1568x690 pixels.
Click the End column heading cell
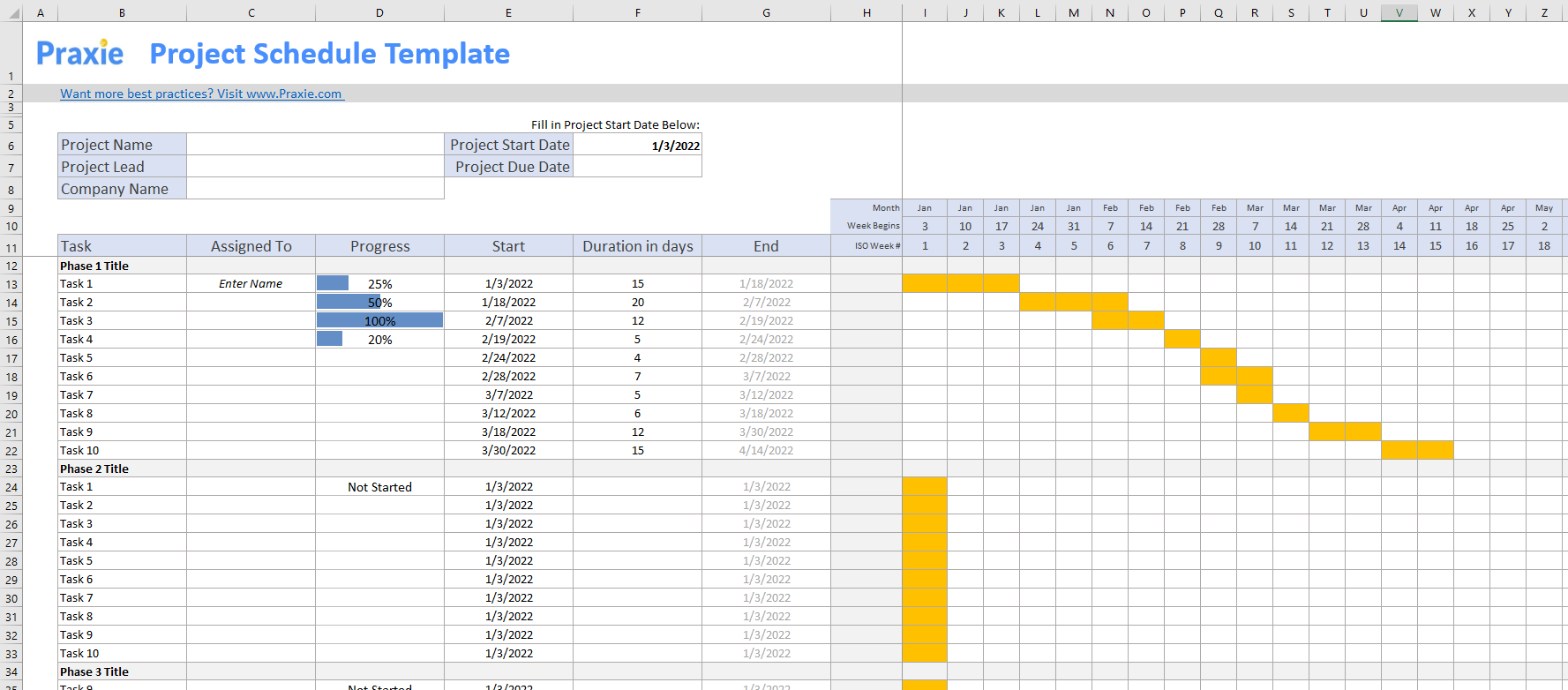(x=766, y=246)
